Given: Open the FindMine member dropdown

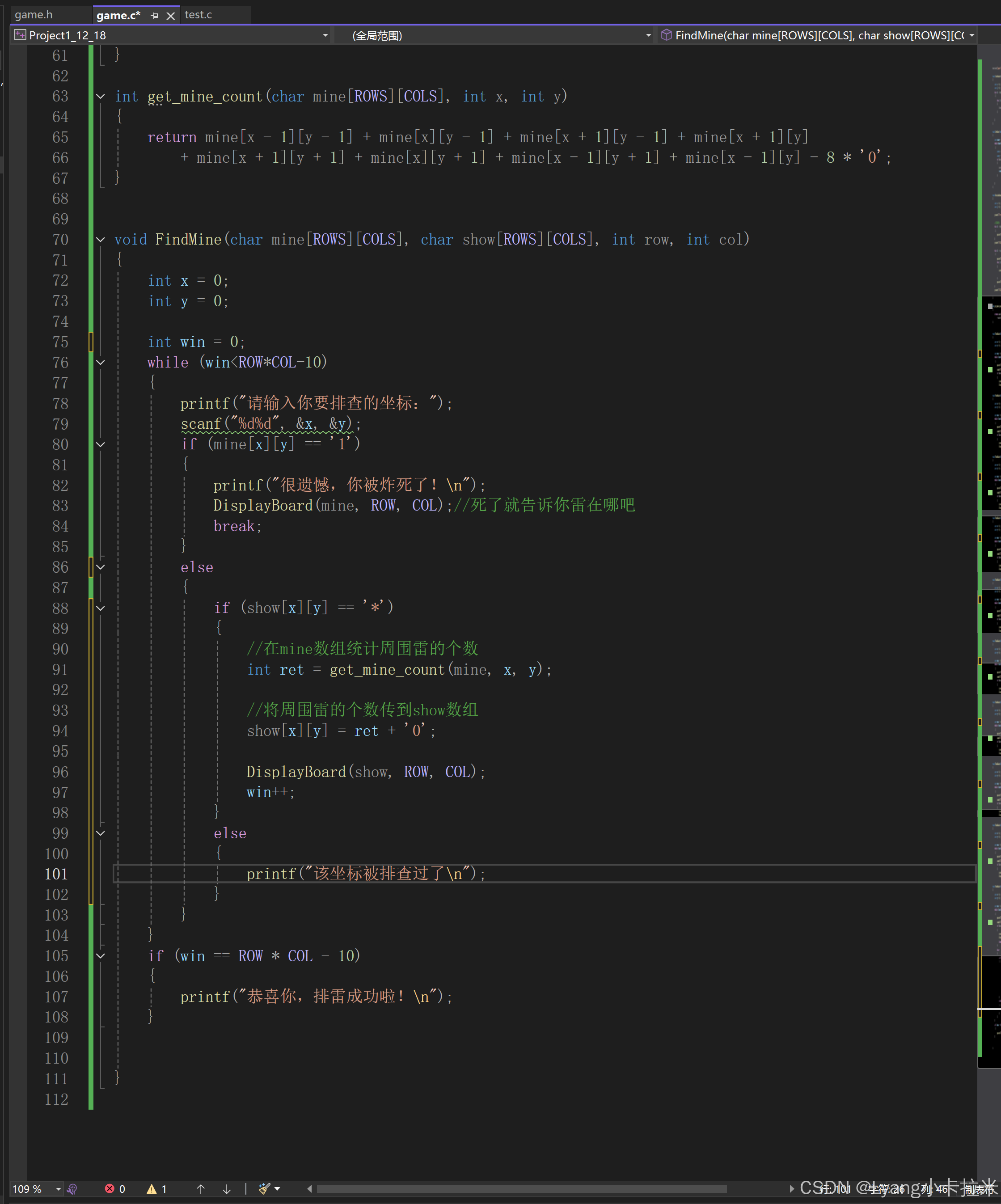Looking at the screenshot, I should 971,35.
